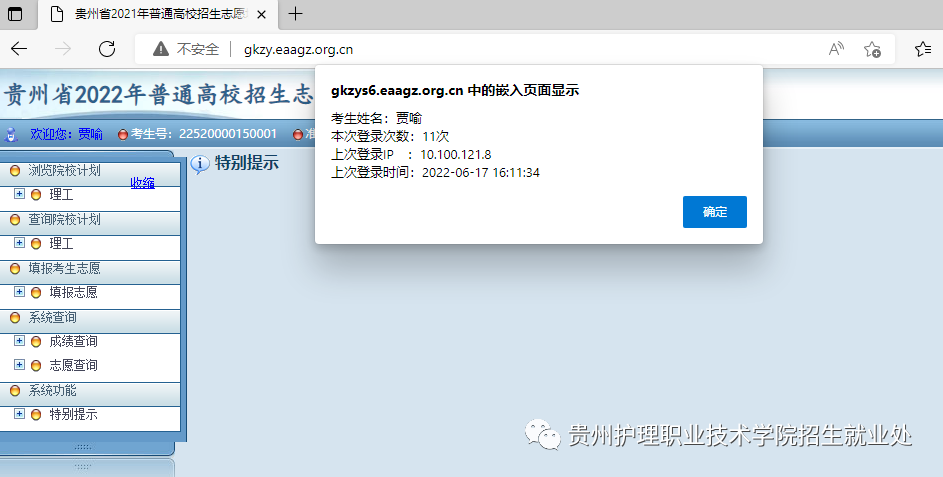This screenshot has width=943, height=477.
Task: Expand 理工 under 浏览院校计划
Action: [19, 194]
